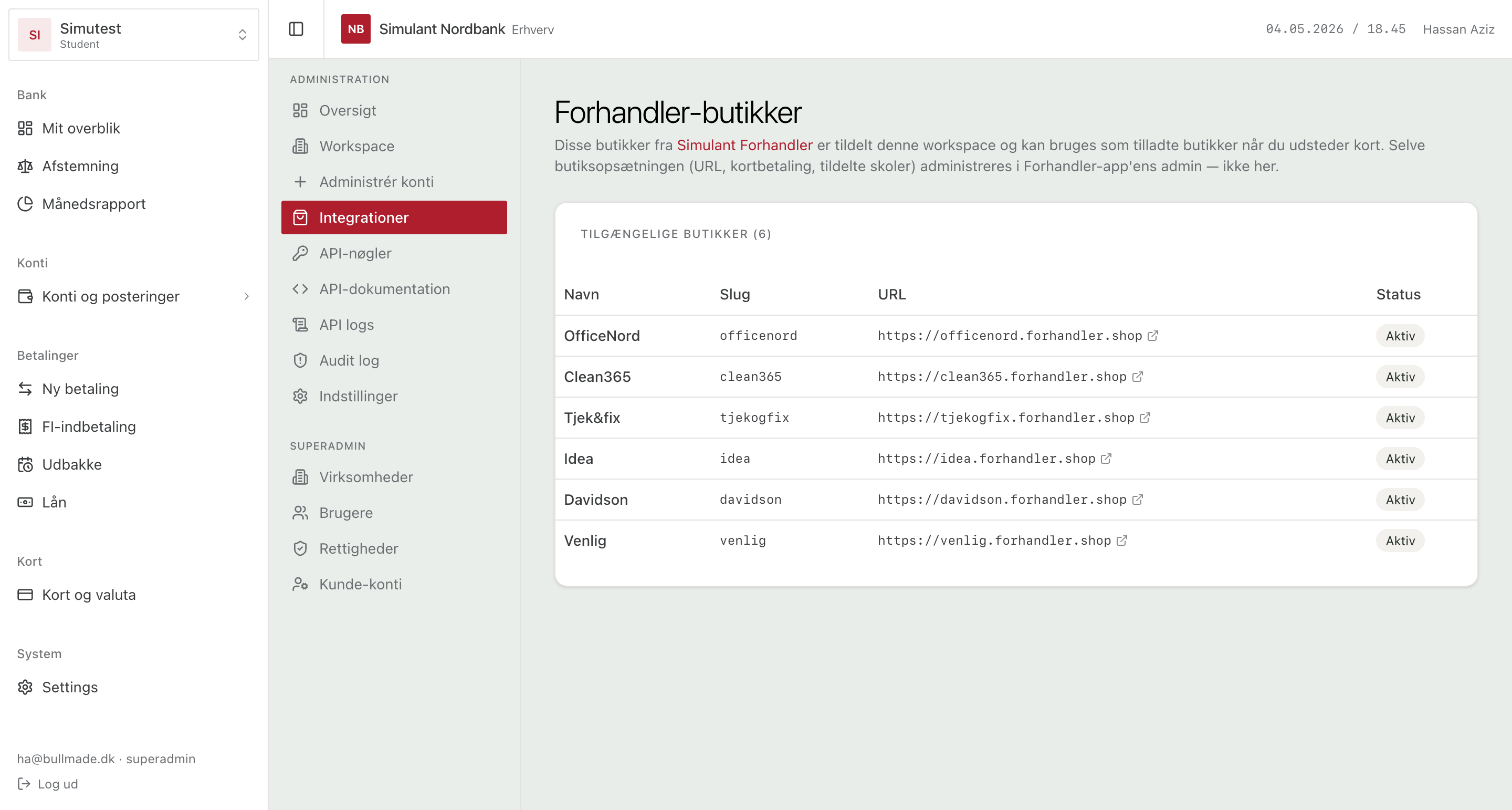Click the API-nøgler key icon
The height and width of the screenshot is (810, 1512).
click(300, 253)
